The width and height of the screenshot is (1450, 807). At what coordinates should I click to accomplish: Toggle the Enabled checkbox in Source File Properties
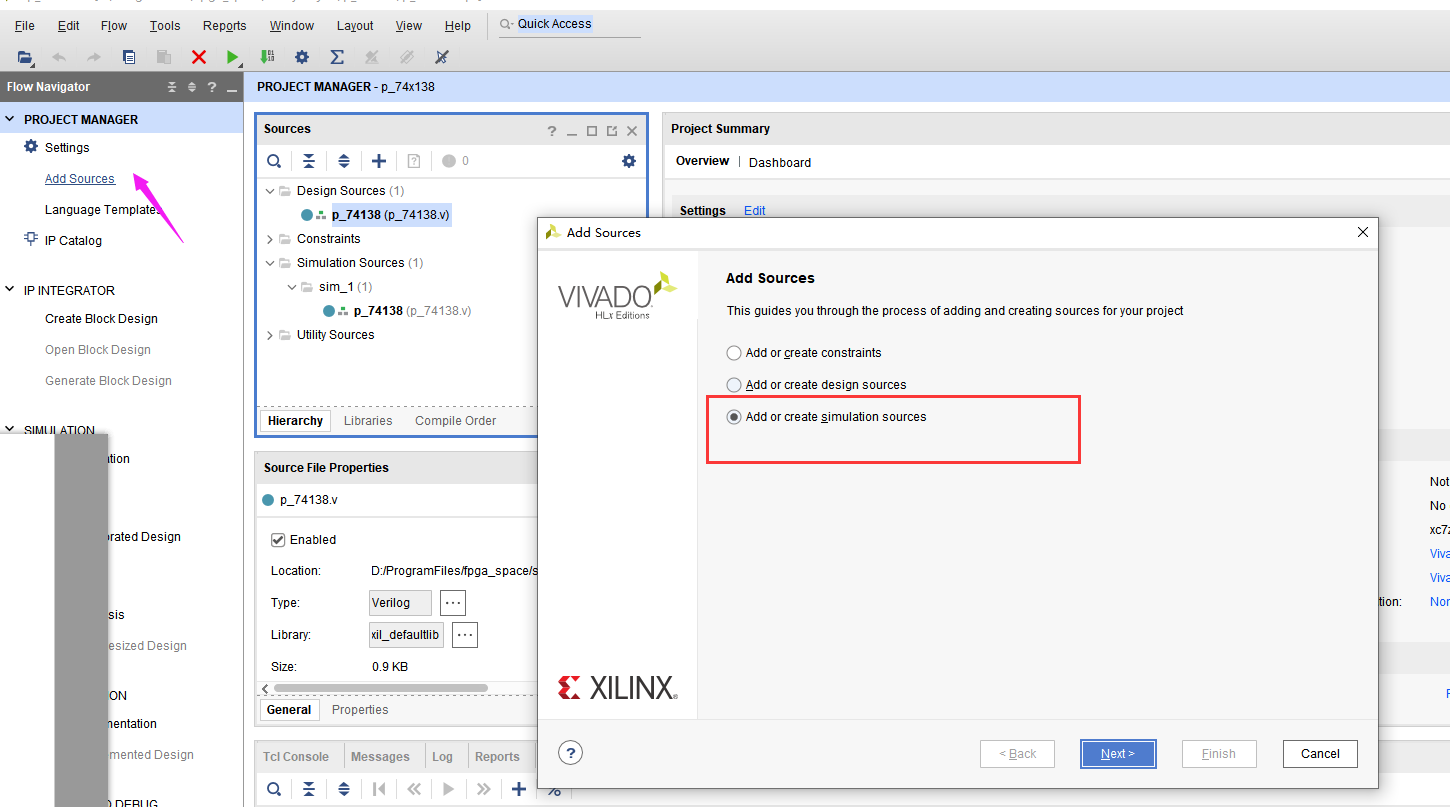tap(278, 540)
